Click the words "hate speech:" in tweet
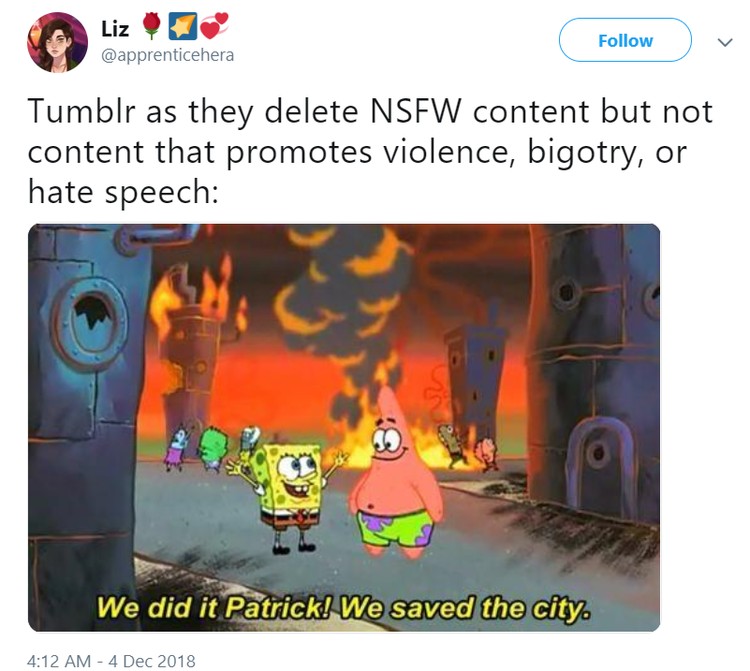 point(123,192)
